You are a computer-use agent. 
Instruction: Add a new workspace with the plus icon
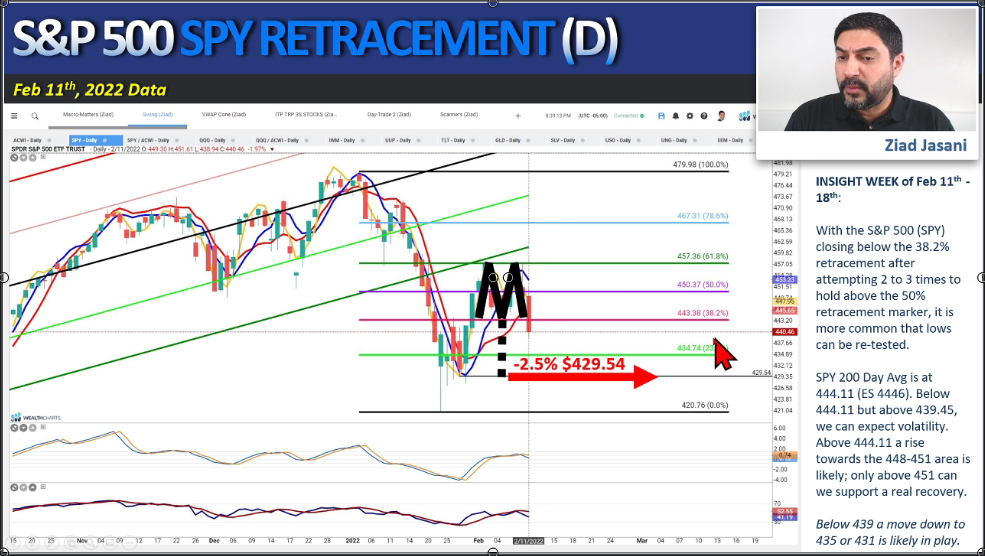point(518,116)
